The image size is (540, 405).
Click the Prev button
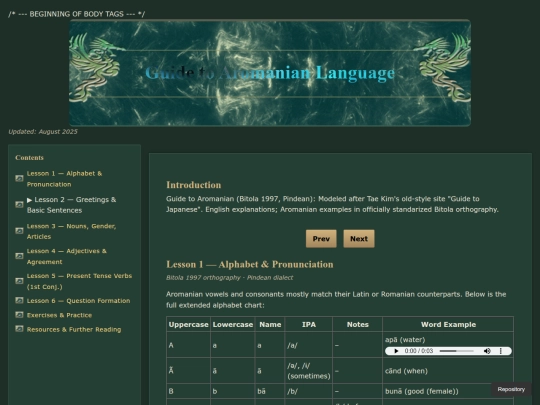[321, 239]
